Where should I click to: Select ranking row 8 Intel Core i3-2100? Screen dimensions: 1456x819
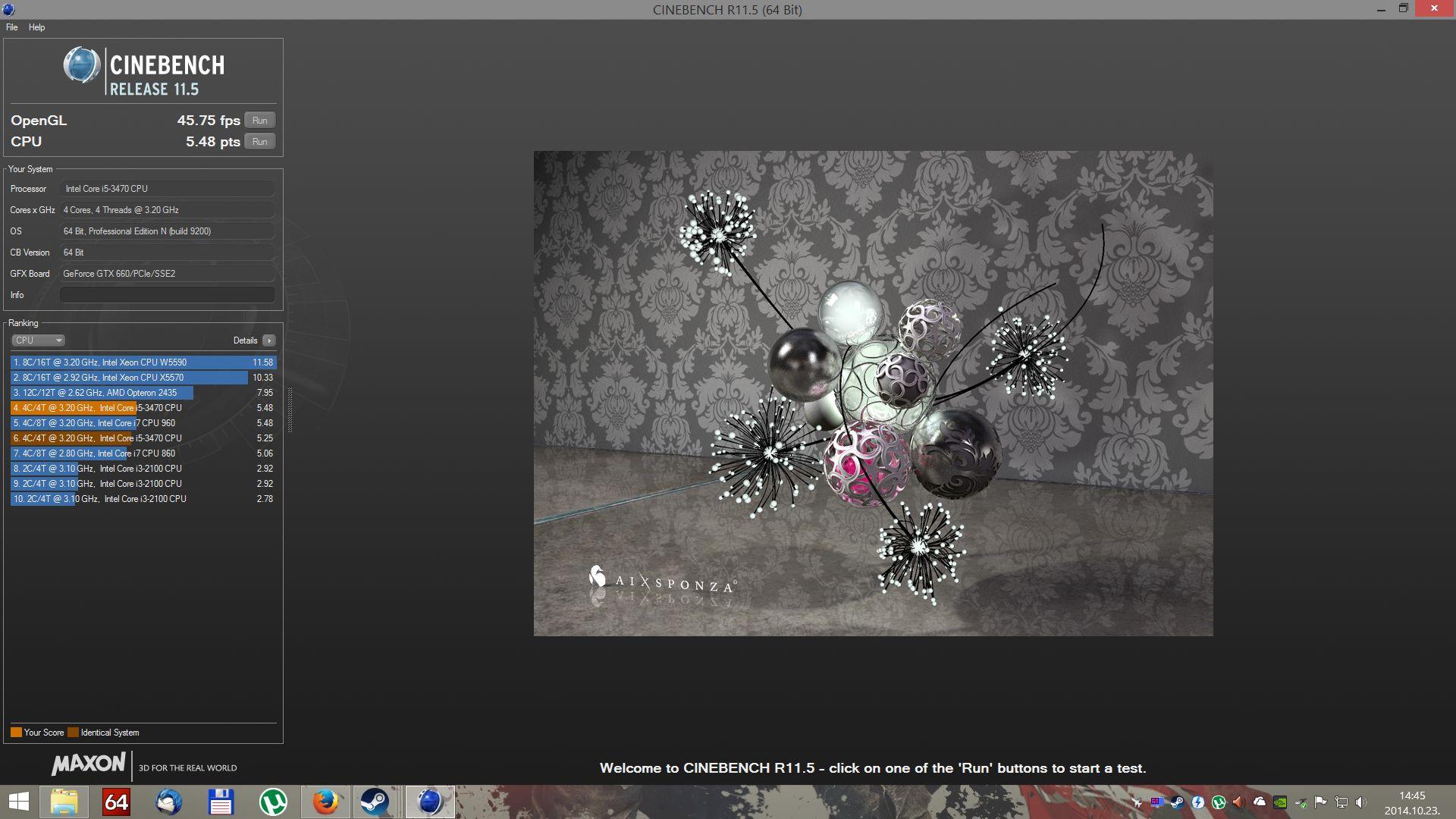tap(143, 469)
